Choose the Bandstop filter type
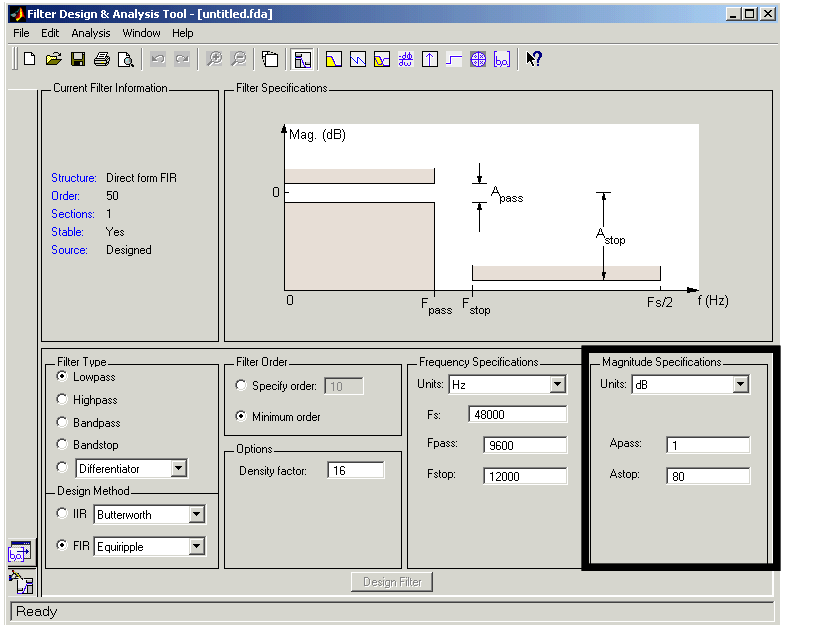 click(62, 445)
